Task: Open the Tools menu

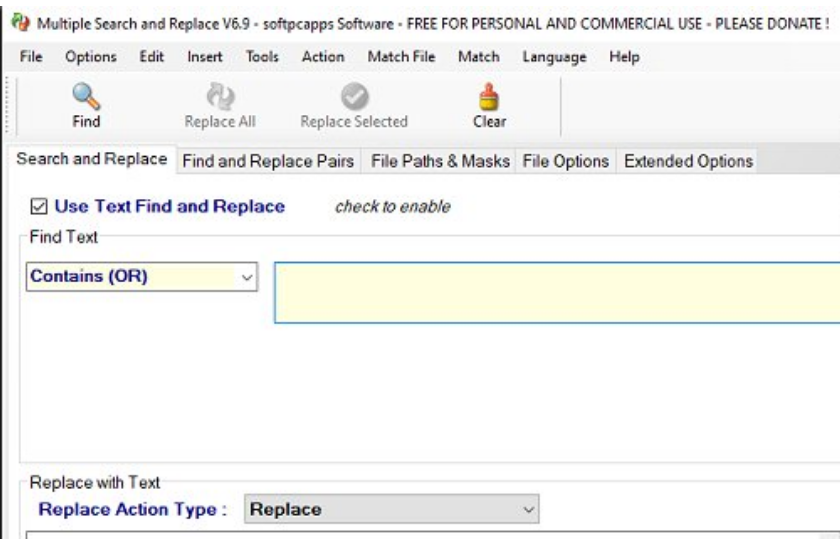Action: click(262, 58)
